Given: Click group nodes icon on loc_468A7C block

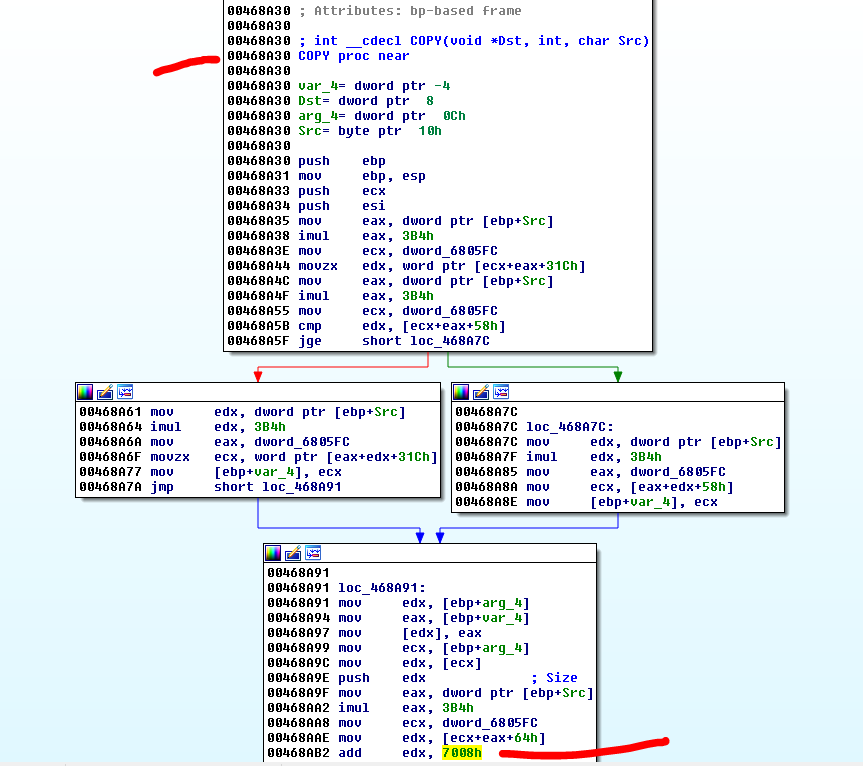Looking at the screenshot, I should [x=502, y=392].
